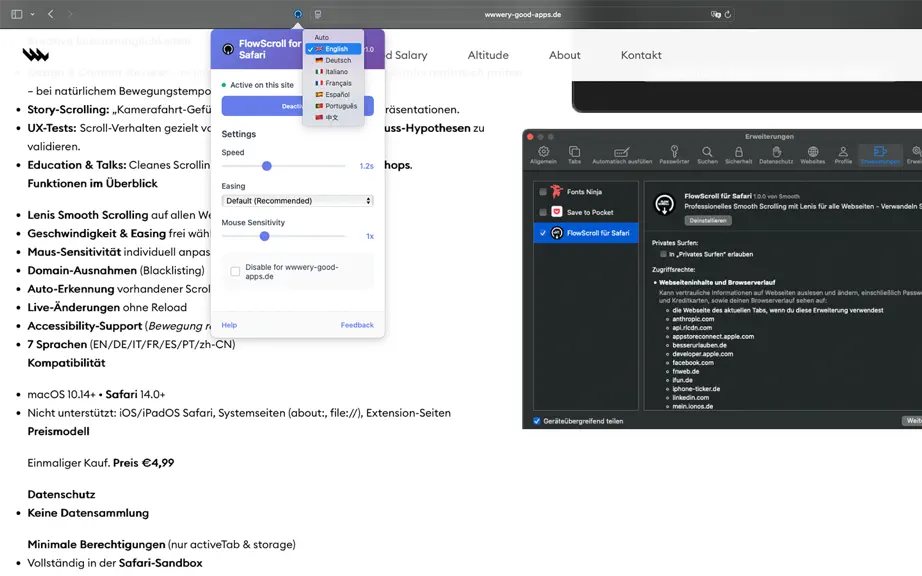Choose Português language option

(333, 106)
